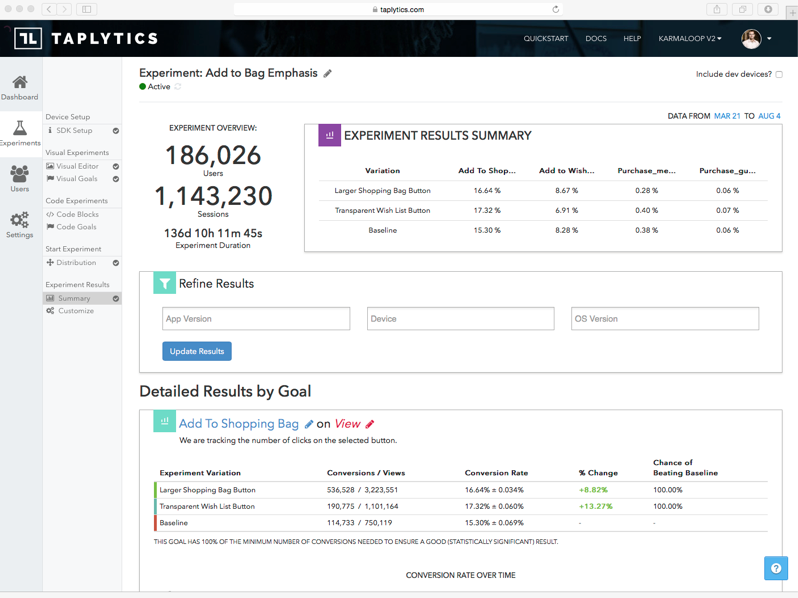The height and width of the screenshot is (598, 798).
Task: Click the user avatar photo
Action: tap(751, 39)
